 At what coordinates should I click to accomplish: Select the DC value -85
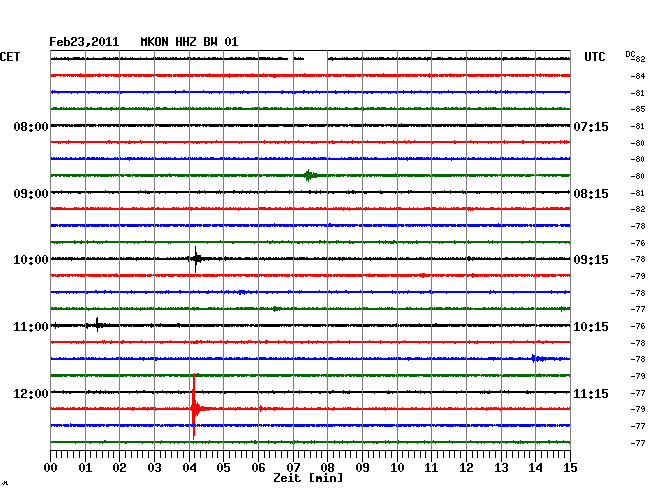tap(638, 109)
